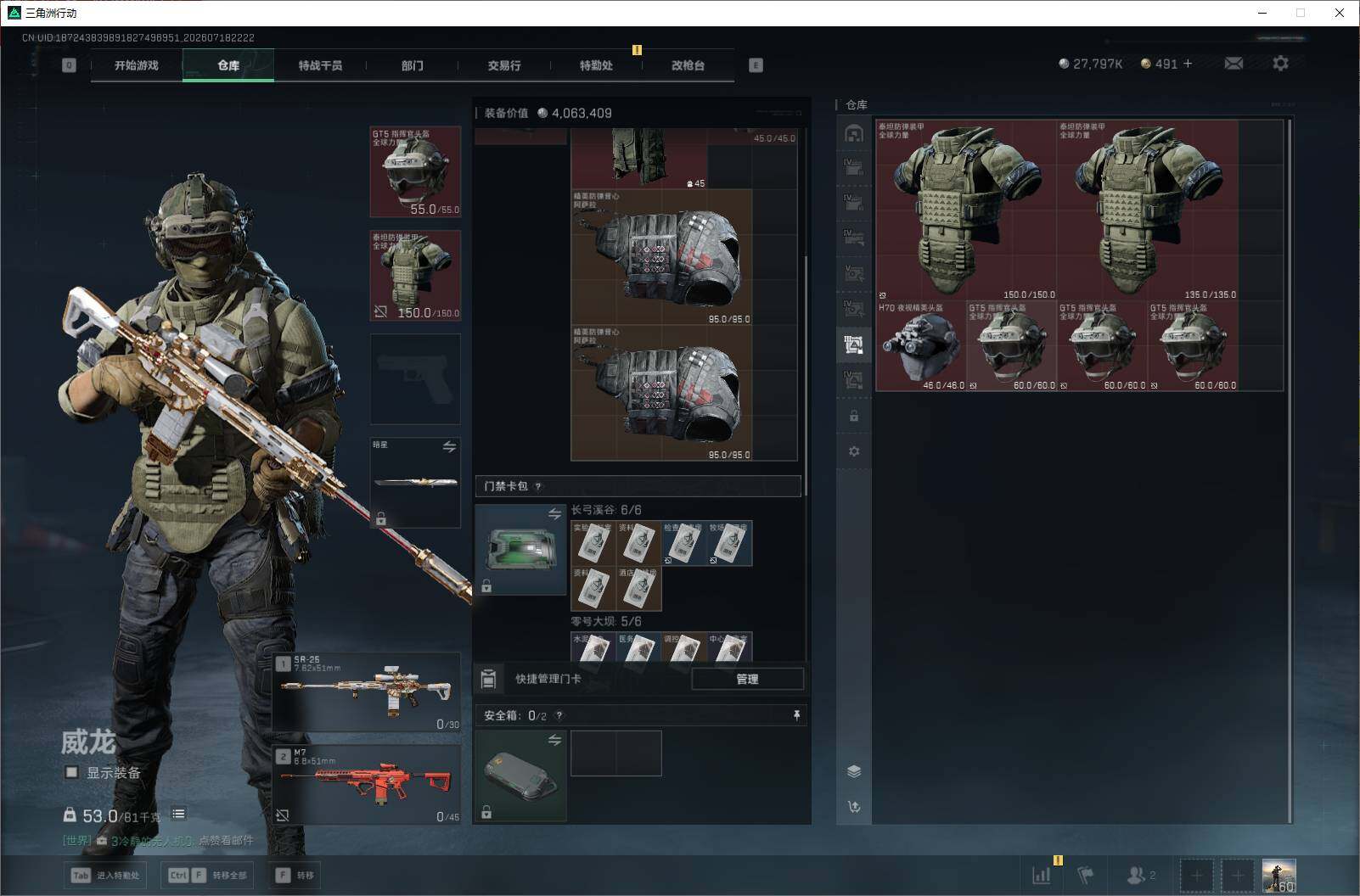1360x896 pixels.
Task: Open the world chat message line
Action: 158,841
